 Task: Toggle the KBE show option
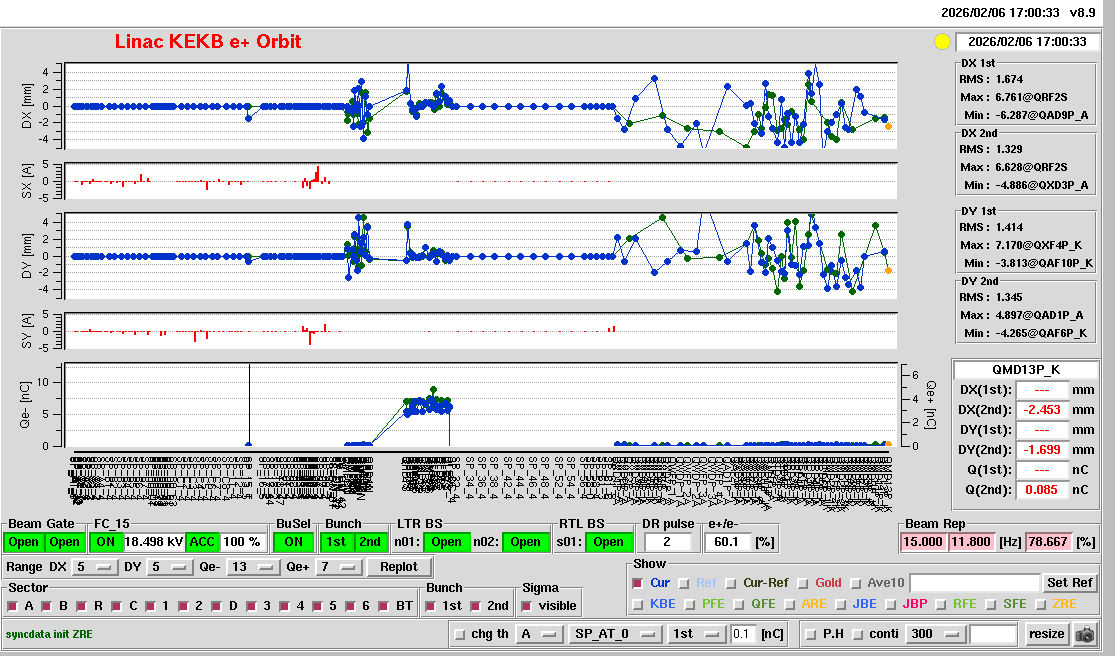point(640,604)
